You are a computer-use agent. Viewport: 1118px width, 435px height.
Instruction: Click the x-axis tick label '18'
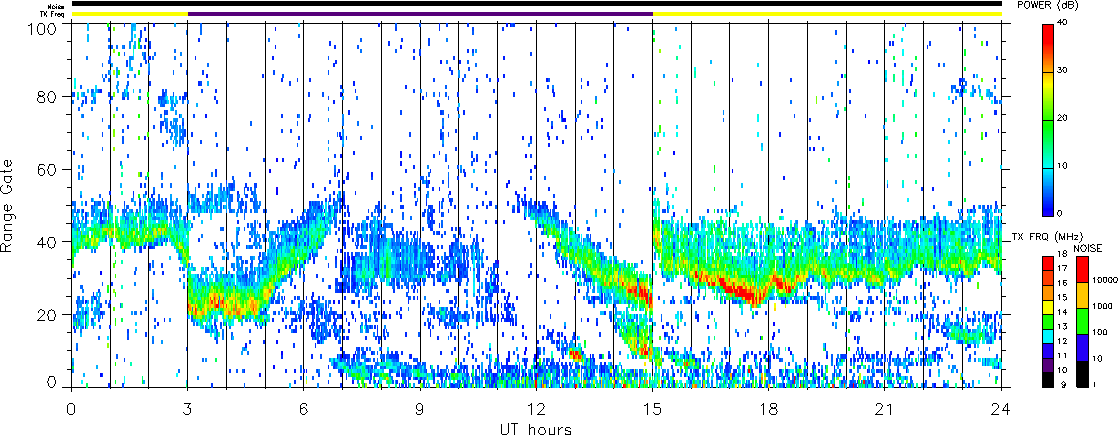(769, 409)
